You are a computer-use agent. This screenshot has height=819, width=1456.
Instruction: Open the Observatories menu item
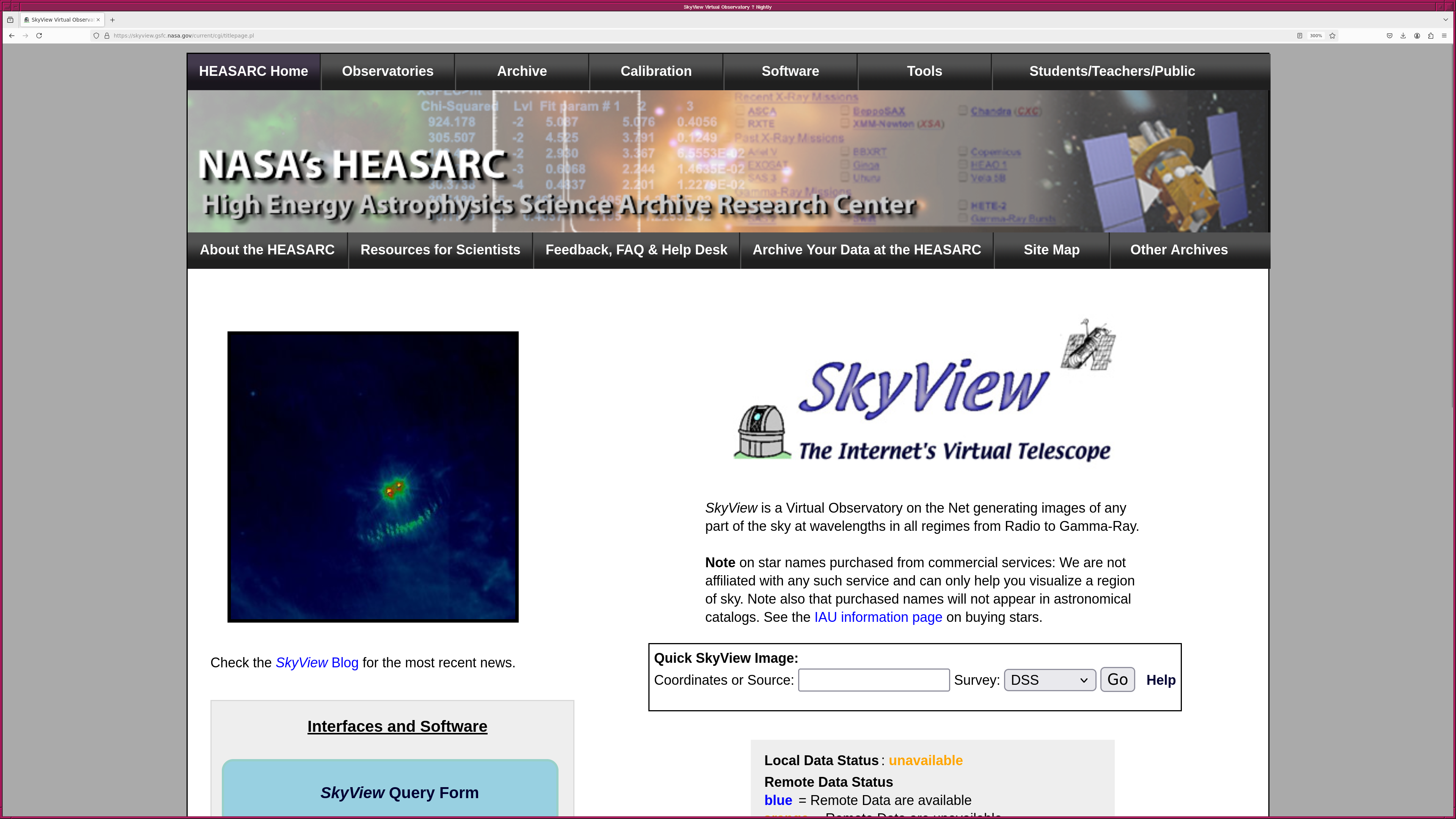click(x=387, y=71)
